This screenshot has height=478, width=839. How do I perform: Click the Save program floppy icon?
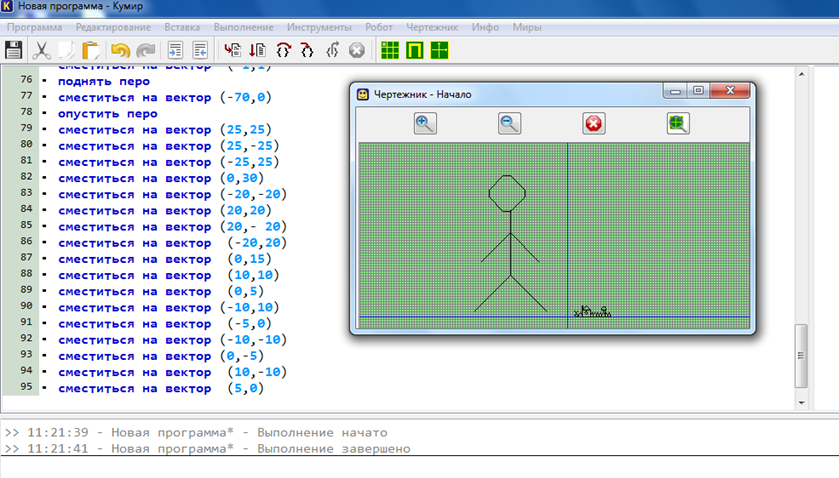click(13, 50)
